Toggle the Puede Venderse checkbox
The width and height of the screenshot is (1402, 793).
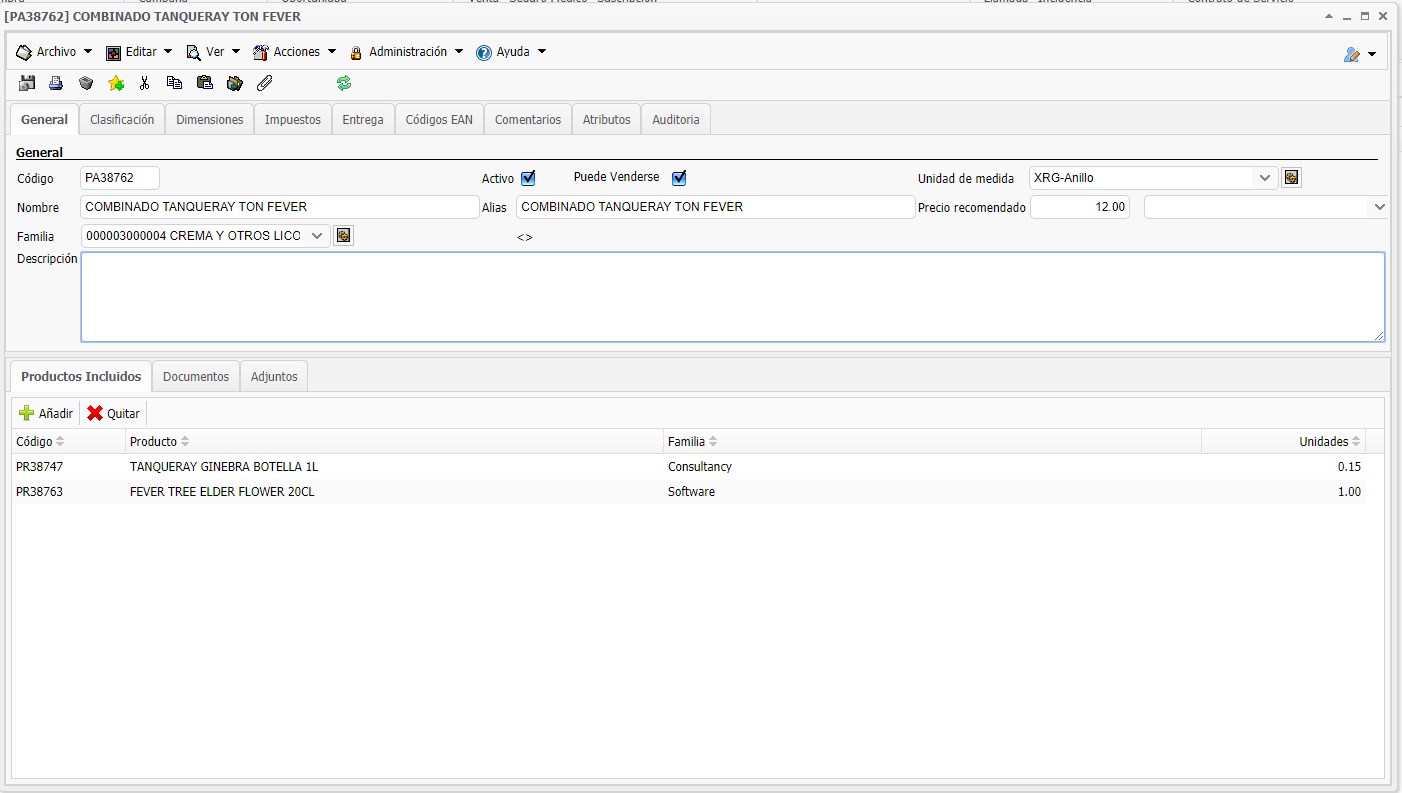tap(679, 178)
